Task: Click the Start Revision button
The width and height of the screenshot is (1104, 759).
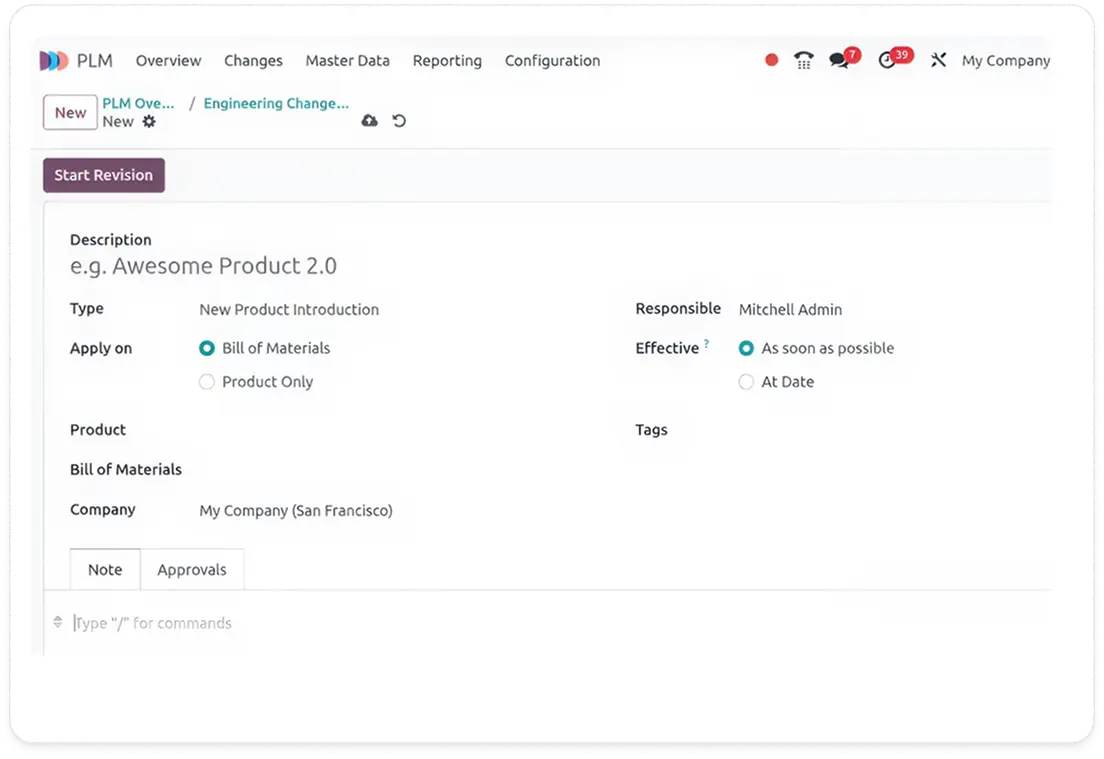Action: [x=104, y=175]
